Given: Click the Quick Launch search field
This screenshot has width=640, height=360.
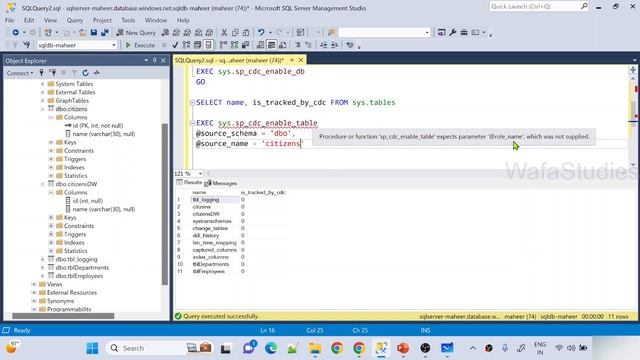Looking at the screenshot, I should [x=535, y=7].
